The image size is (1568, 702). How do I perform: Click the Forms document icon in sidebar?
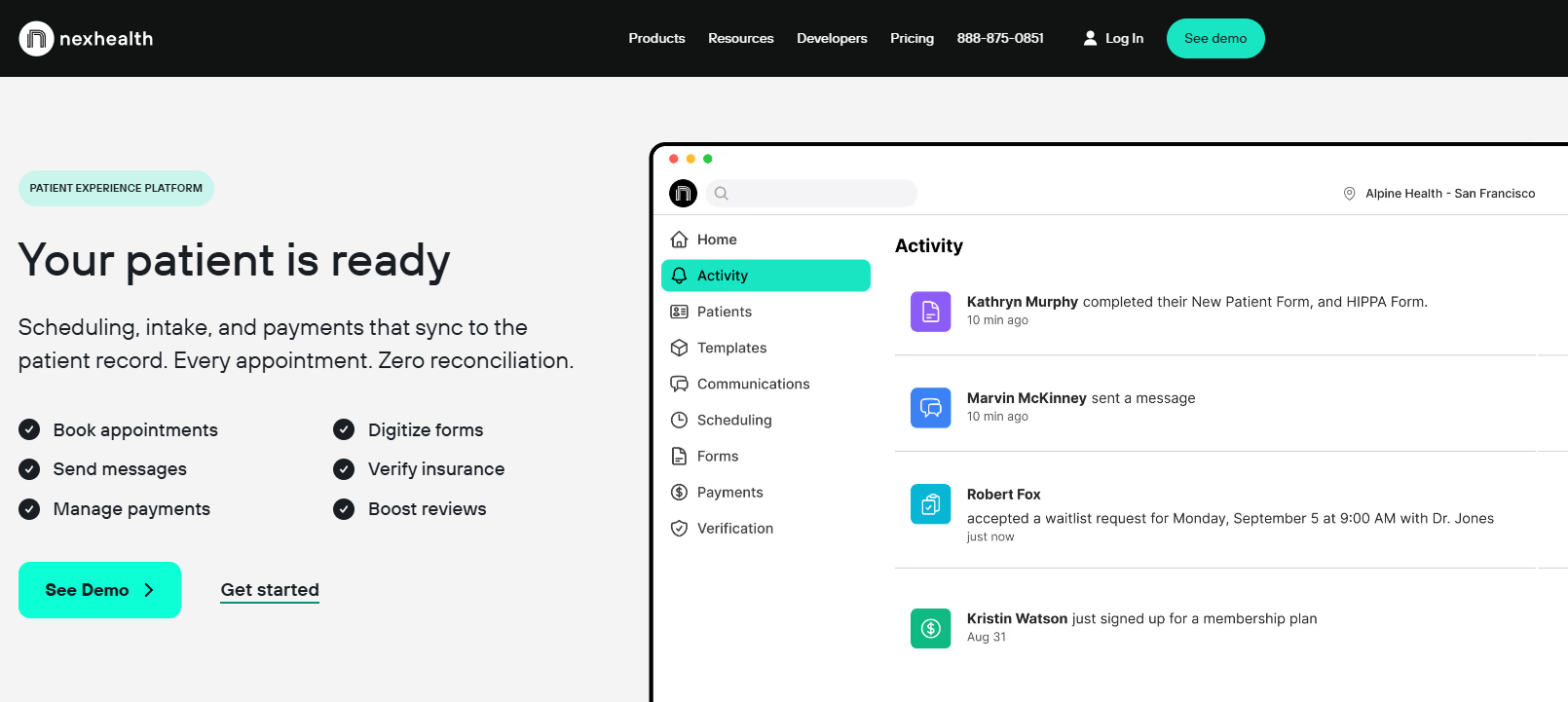point(680,456)
